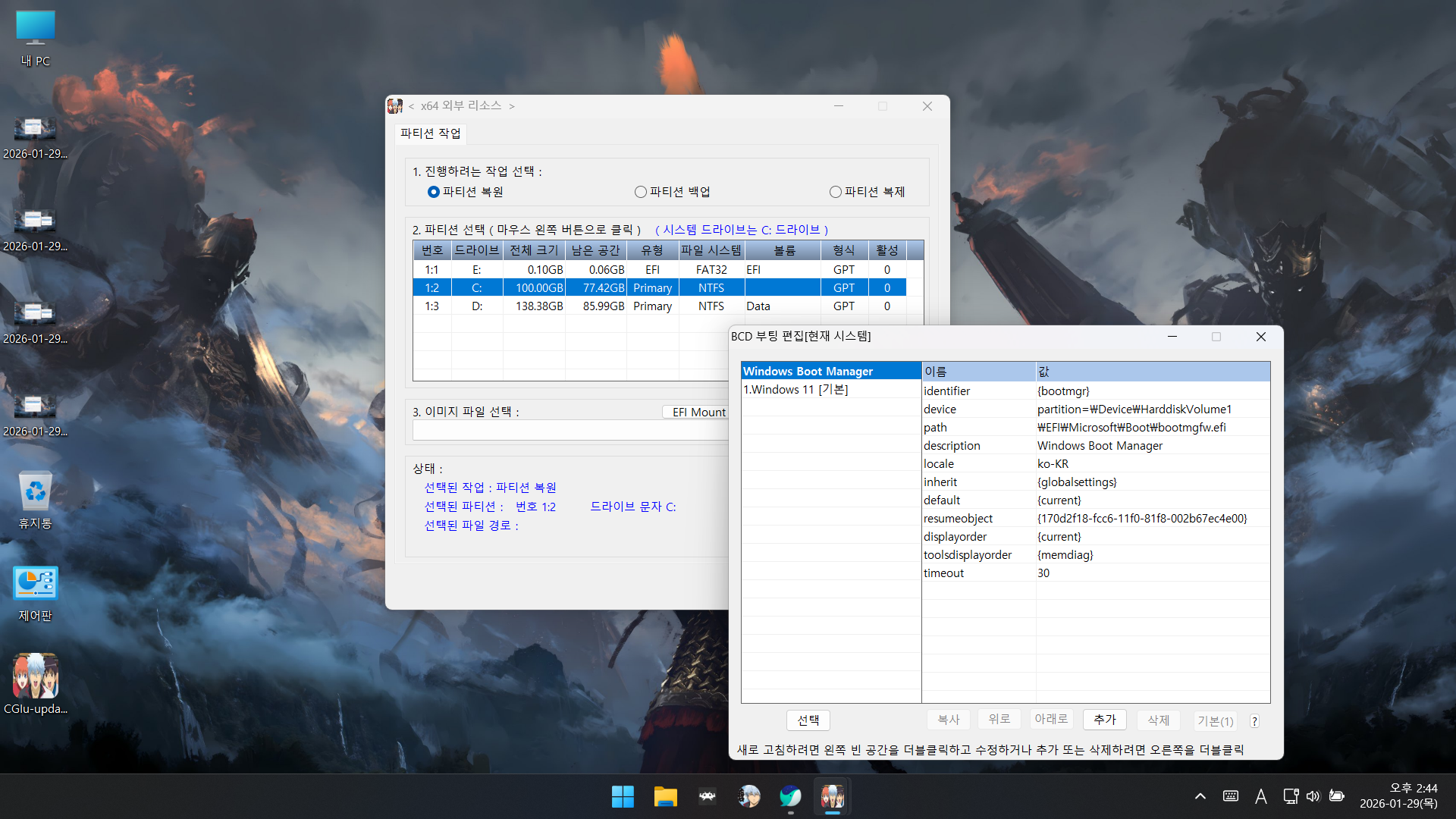Click the Windows Start button on the taskbar

[623, 796]
